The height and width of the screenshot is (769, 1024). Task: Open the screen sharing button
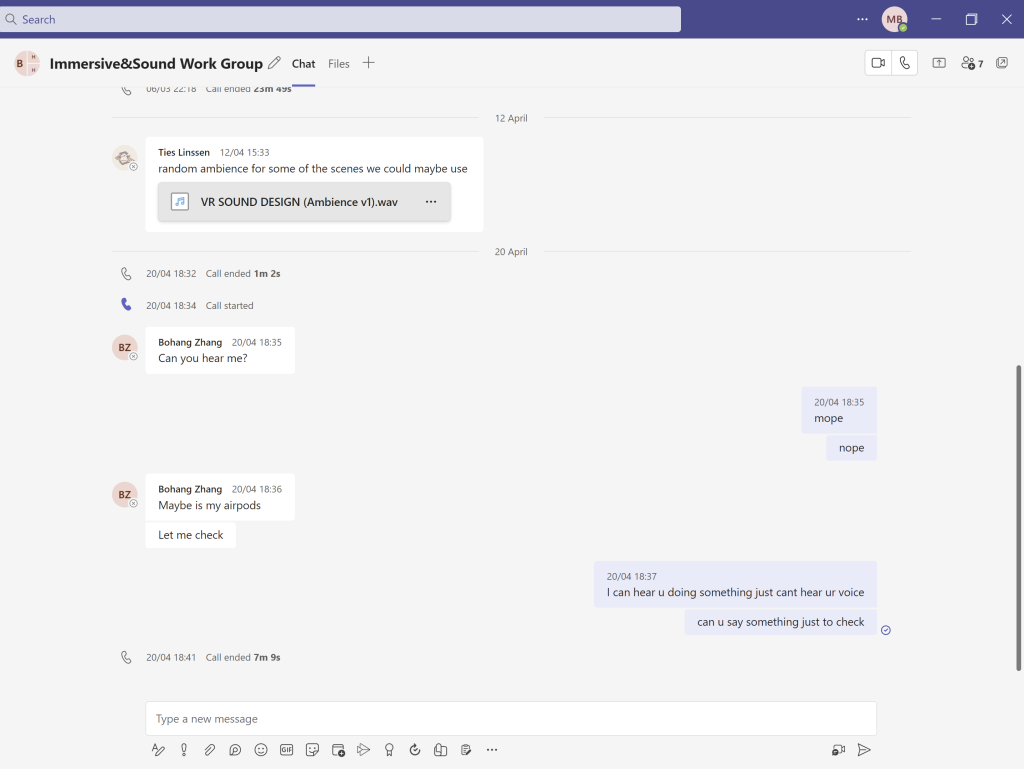point(939,63)
